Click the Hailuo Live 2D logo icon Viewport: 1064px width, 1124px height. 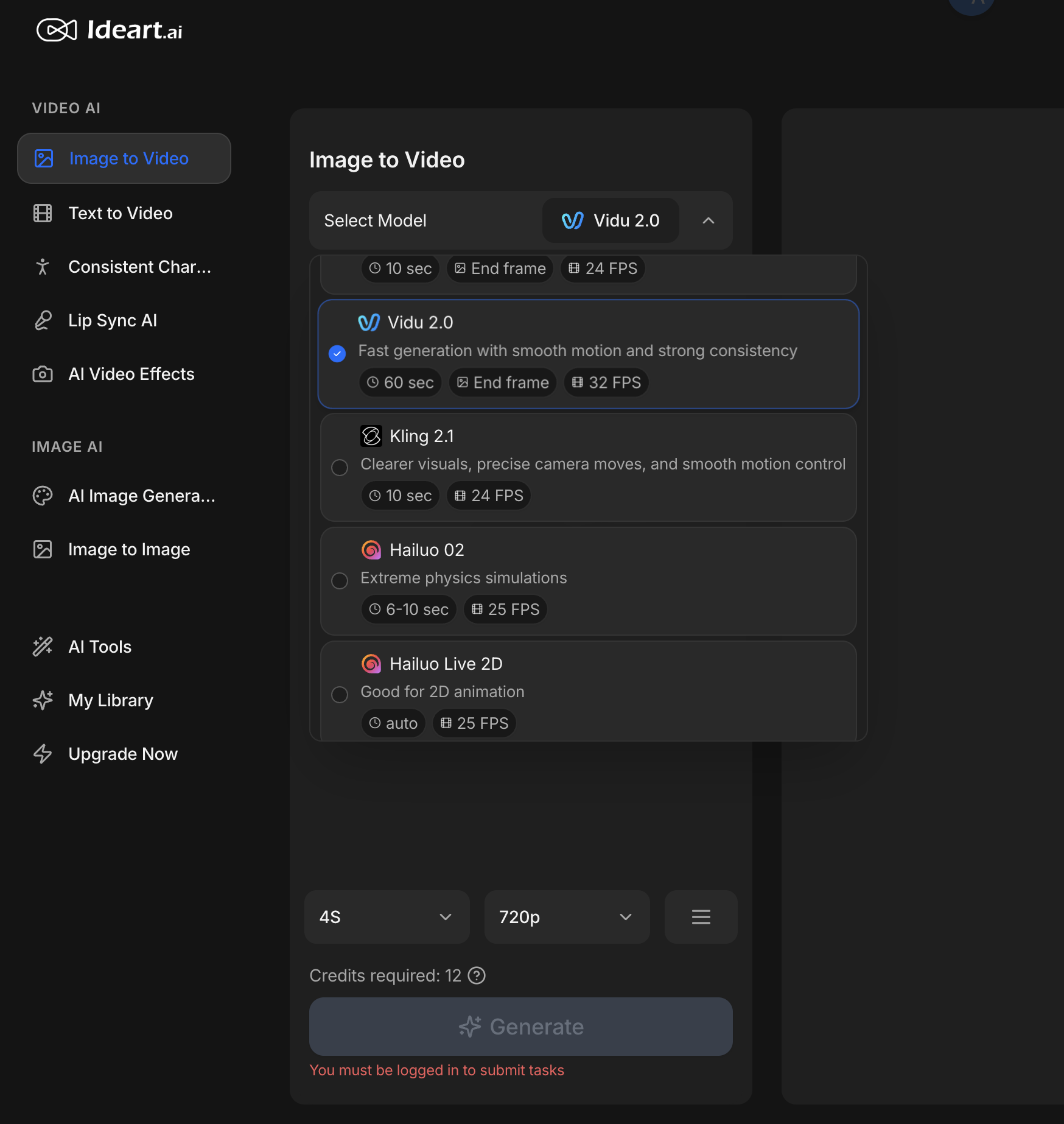(x=371, y=664)
